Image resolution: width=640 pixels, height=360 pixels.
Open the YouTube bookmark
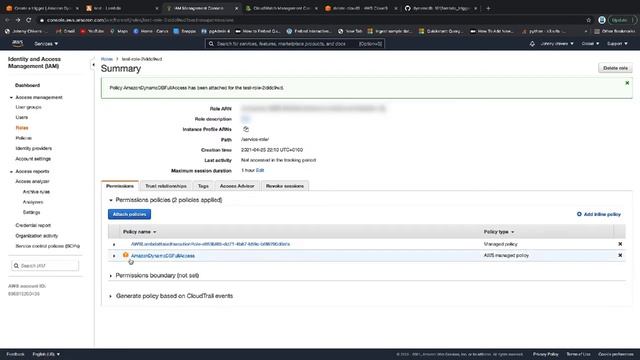click(x=92, y=31)
